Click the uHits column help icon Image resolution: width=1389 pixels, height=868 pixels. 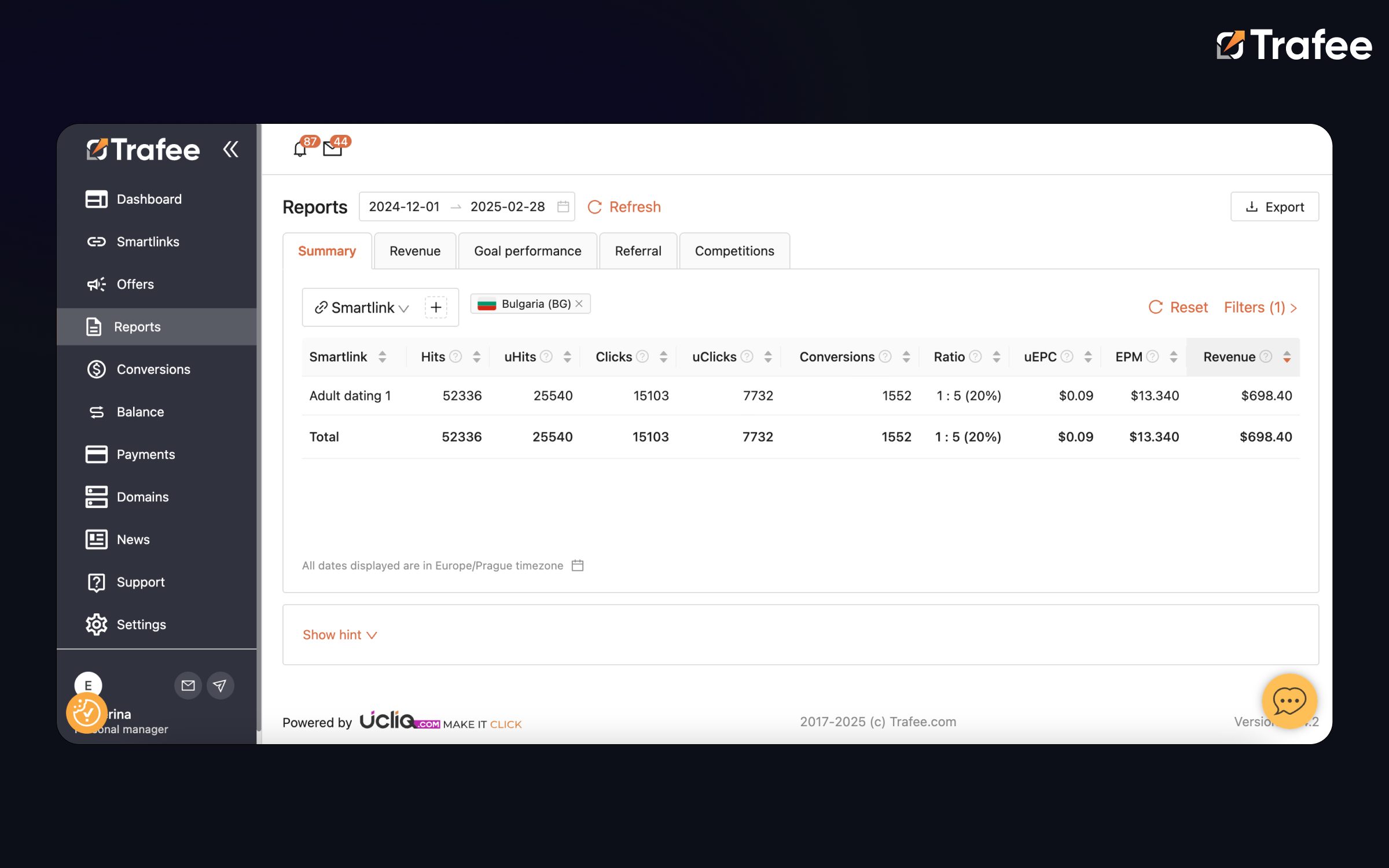(x=546, y=356)
